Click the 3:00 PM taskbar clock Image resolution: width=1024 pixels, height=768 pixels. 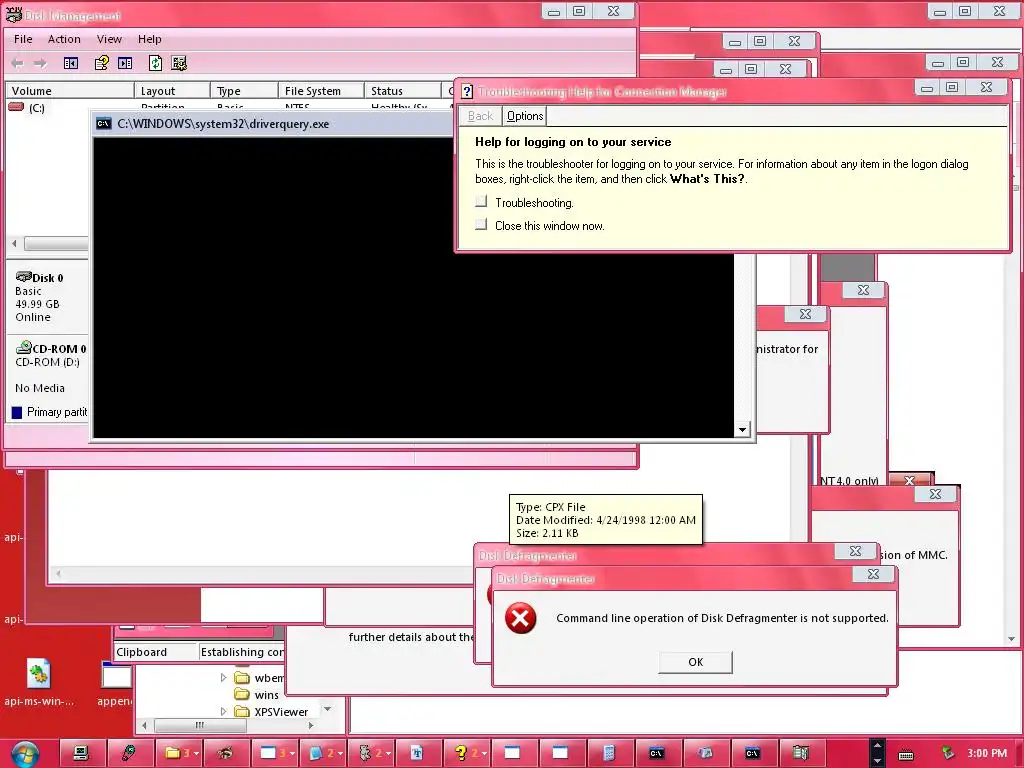pos(987,753)
